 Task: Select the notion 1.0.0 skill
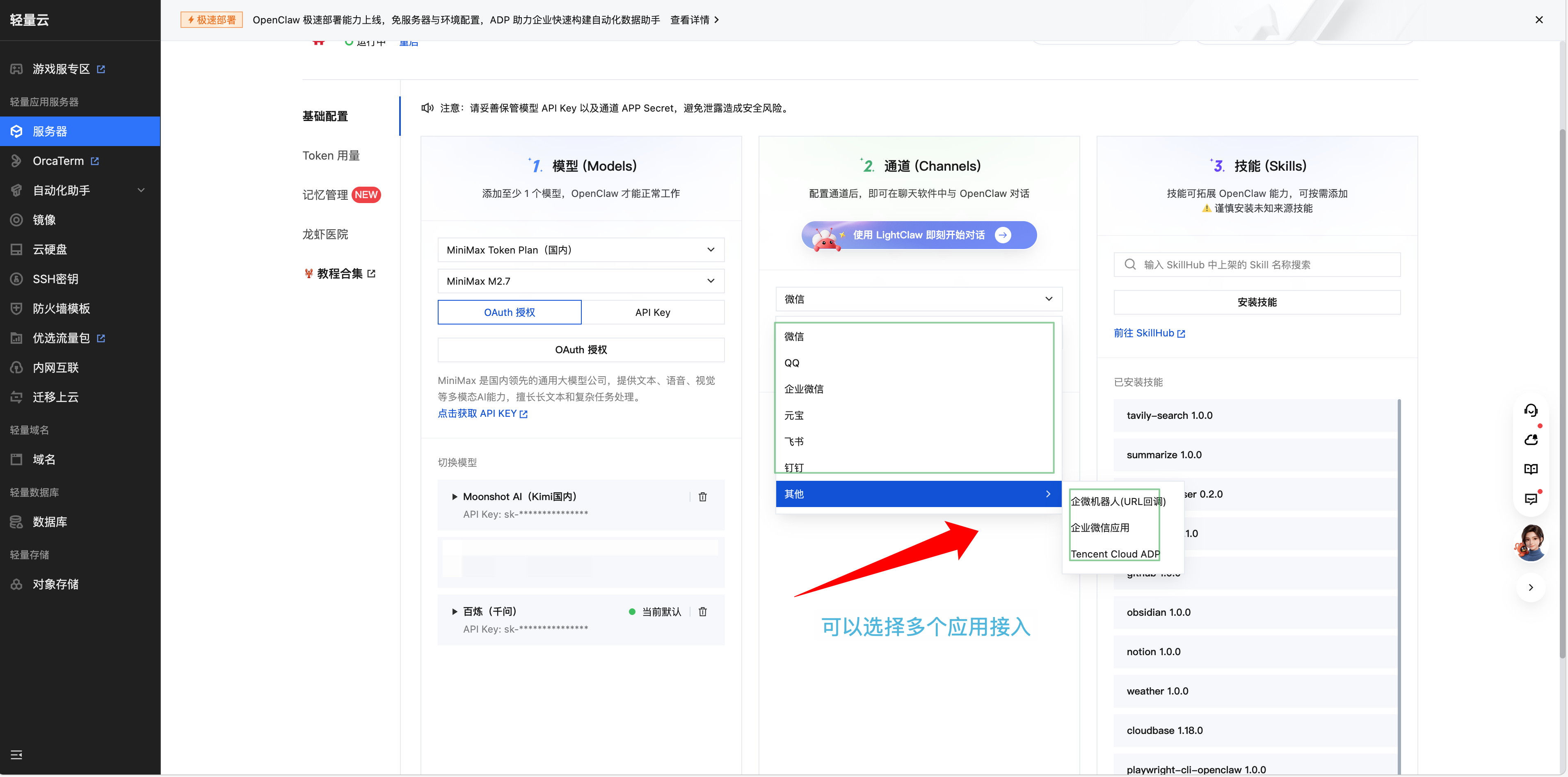(1255, 652)
